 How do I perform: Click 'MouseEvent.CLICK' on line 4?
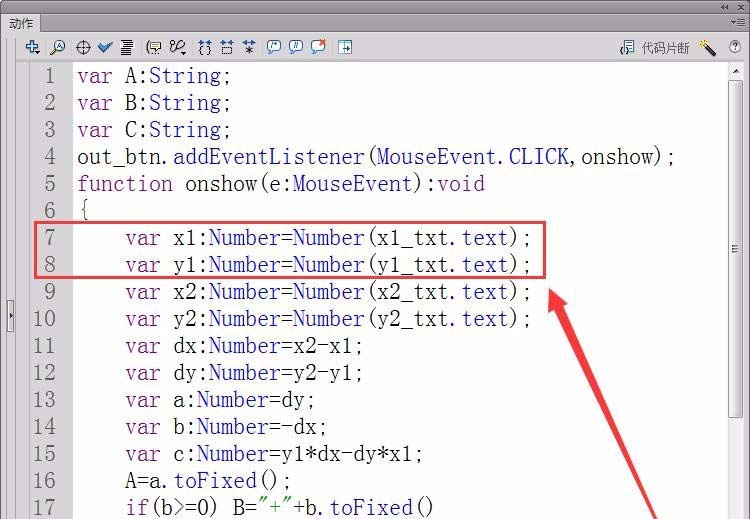pos(473,157)
